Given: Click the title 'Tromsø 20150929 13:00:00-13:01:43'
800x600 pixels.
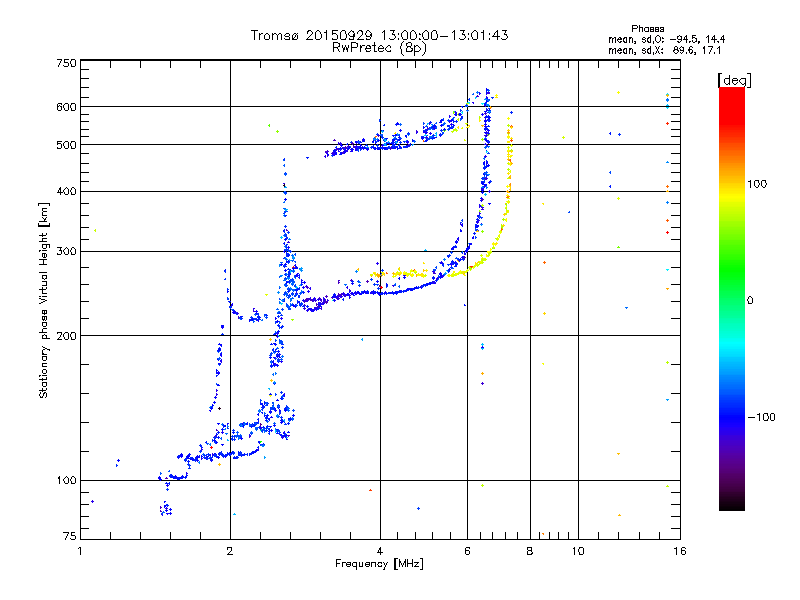Looking at the screenshot, I should [379, 35].
